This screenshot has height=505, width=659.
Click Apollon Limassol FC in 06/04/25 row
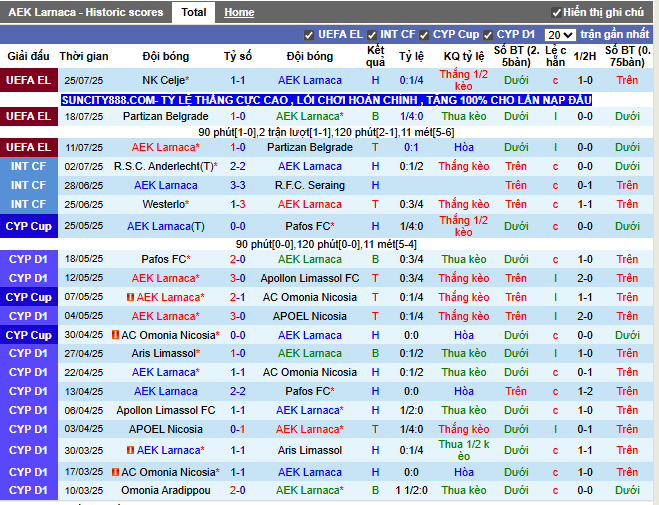click(x=166, y=410)
